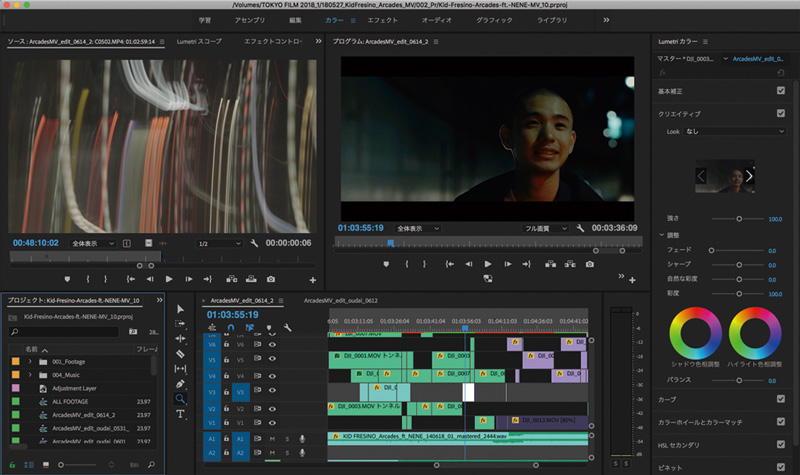Export frame camera icon in Program monitor
The image size is (800, 475).
click(x=590, y=264)
